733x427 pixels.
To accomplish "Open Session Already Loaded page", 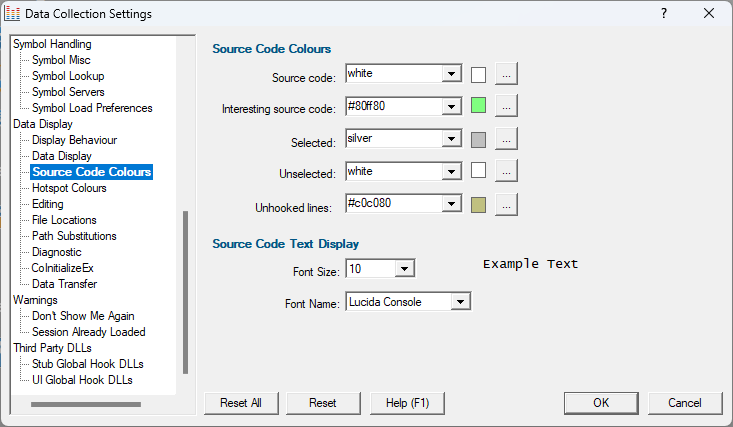I will (89, 332).
